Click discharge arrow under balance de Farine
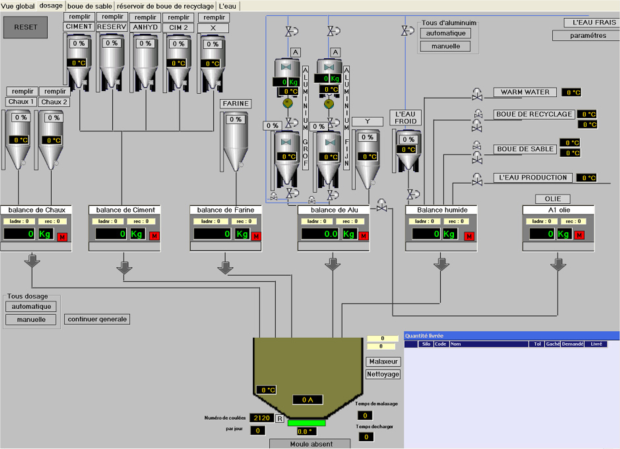Screen dimensions: 620x449 [x=225, y=268]
